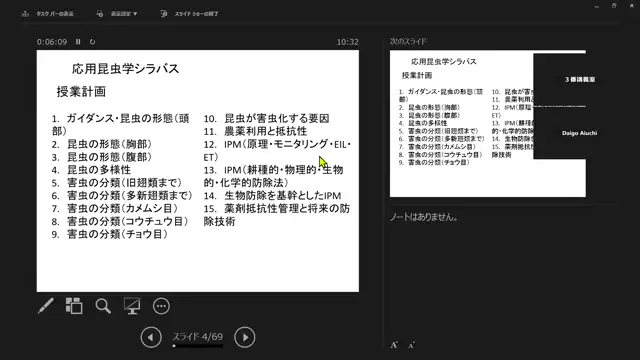Click item 14 生物防除を基幹としたIPM
This screenshot has height=360, width=640.
(273, 196)
